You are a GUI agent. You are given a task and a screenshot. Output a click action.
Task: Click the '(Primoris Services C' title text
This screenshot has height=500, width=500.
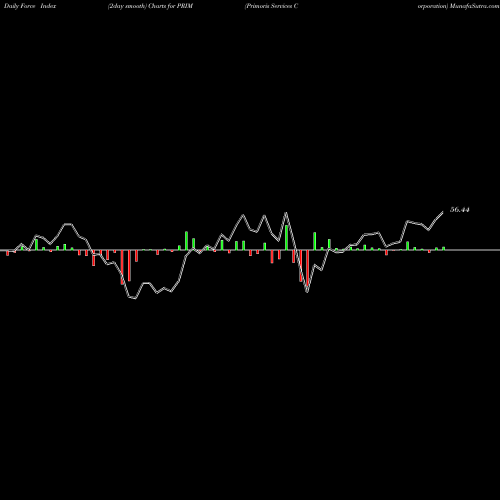coord(271,6)
